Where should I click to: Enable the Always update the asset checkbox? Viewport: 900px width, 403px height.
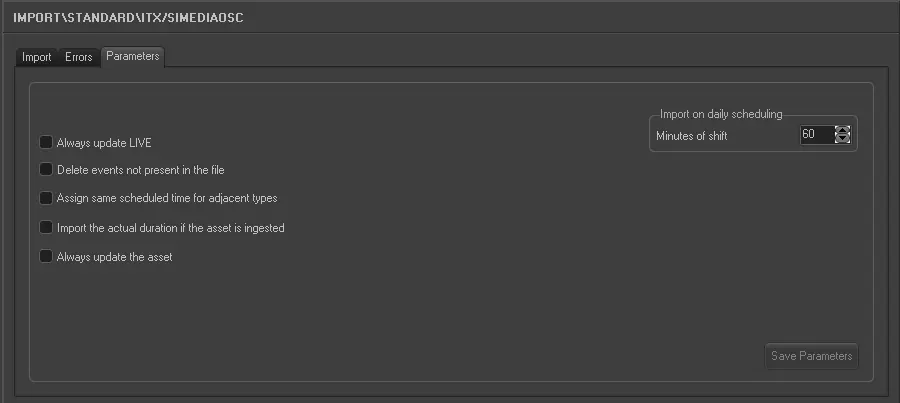tap(46, 257)
